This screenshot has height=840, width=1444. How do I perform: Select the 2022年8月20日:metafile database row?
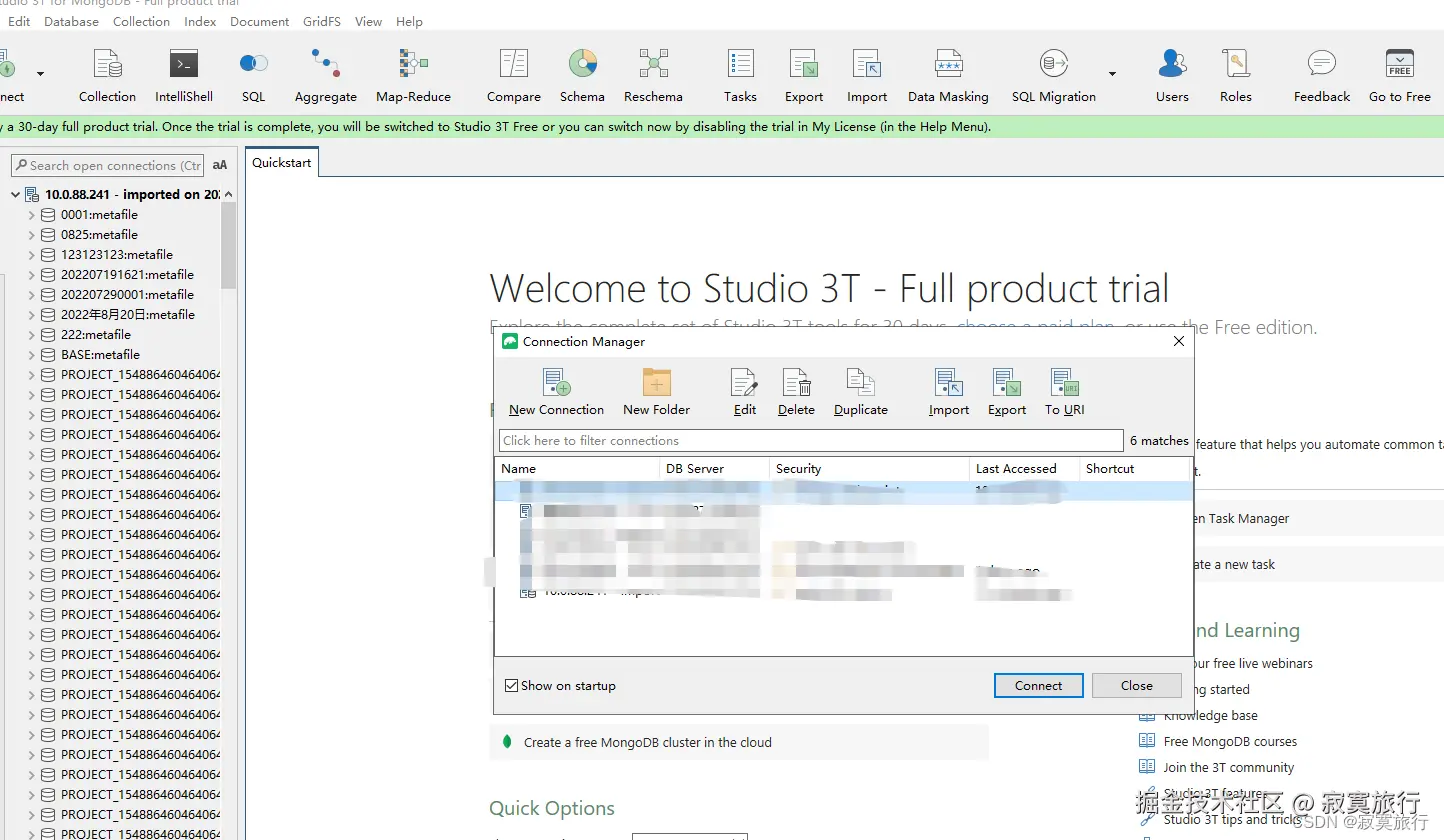(127, 315)
